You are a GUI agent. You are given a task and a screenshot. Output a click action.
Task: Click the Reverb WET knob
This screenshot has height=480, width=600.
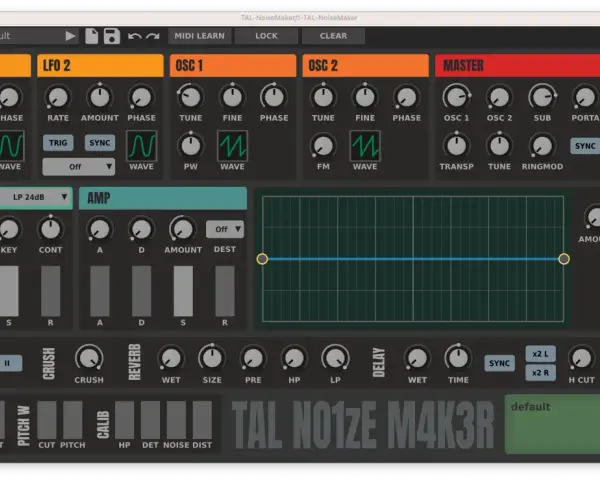click(171, 359)
